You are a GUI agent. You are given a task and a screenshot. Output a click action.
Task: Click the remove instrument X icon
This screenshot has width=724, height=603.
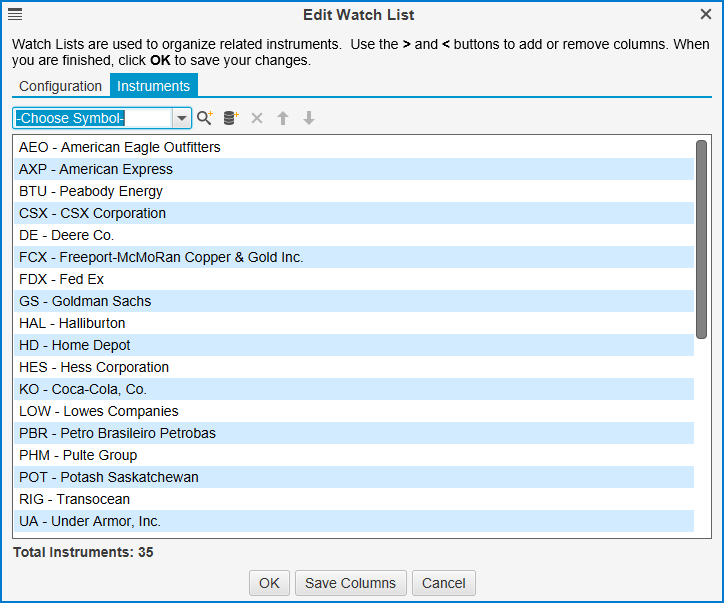click(257, 118)
